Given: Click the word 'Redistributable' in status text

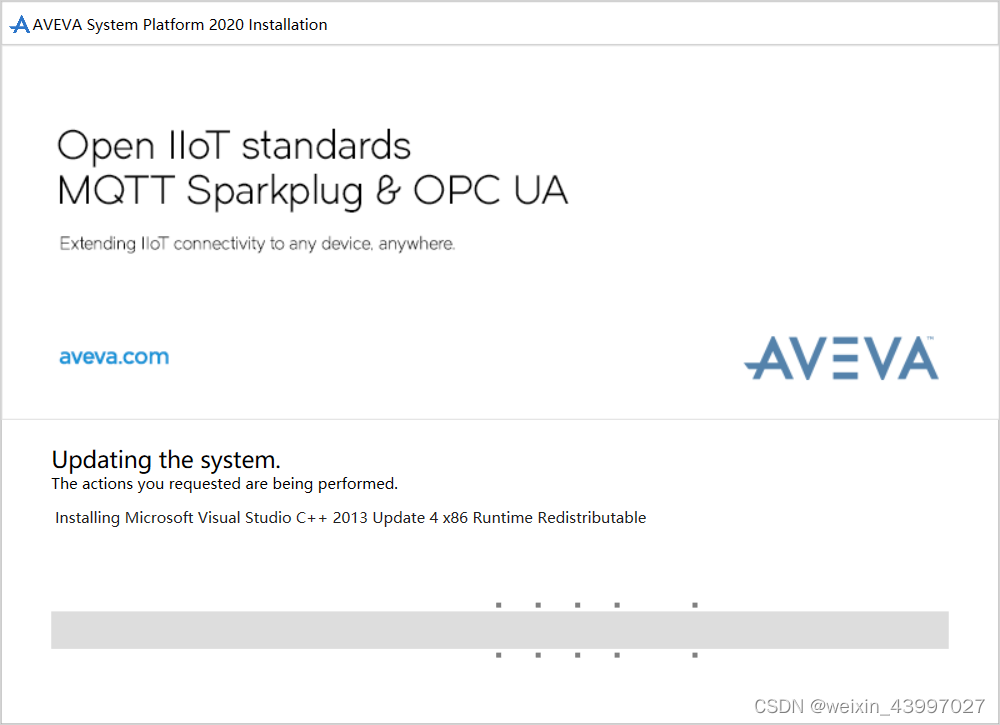Looking at the screenshot, I should tap(592, 518).
